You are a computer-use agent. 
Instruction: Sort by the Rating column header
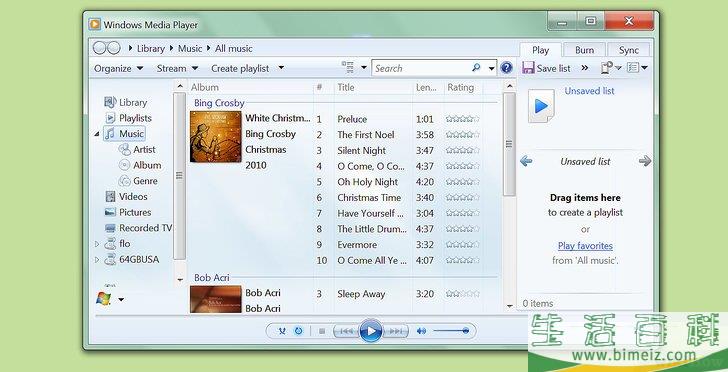click(x=460, y=87)
